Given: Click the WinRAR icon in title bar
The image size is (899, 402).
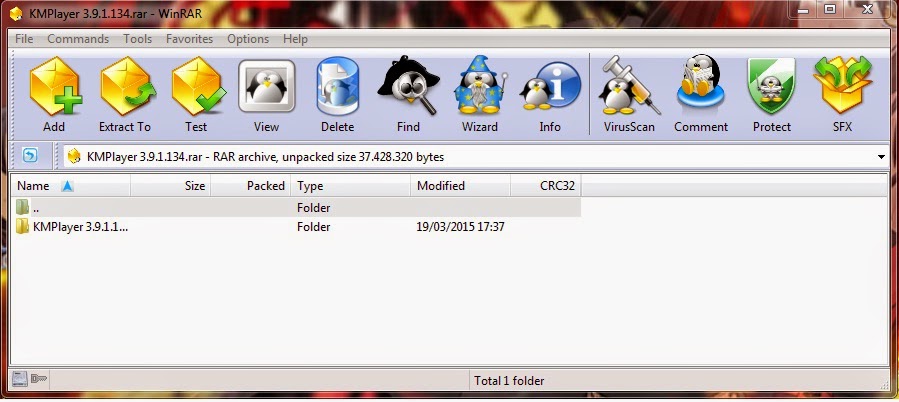Looking at the screenshot, I should click(16, 13).
